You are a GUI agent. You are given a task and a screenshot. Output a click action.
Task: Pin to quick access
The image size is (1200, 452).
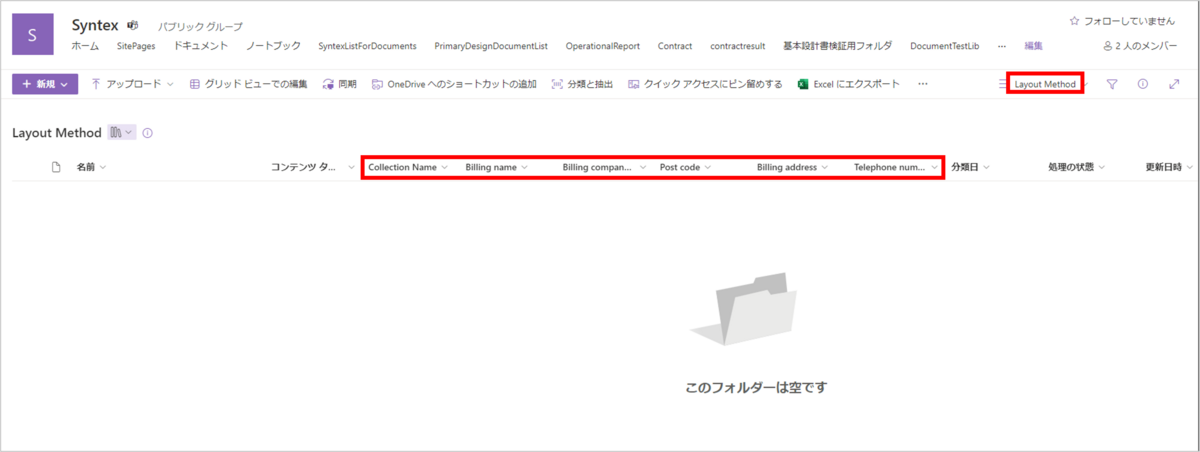click(705, 85)
